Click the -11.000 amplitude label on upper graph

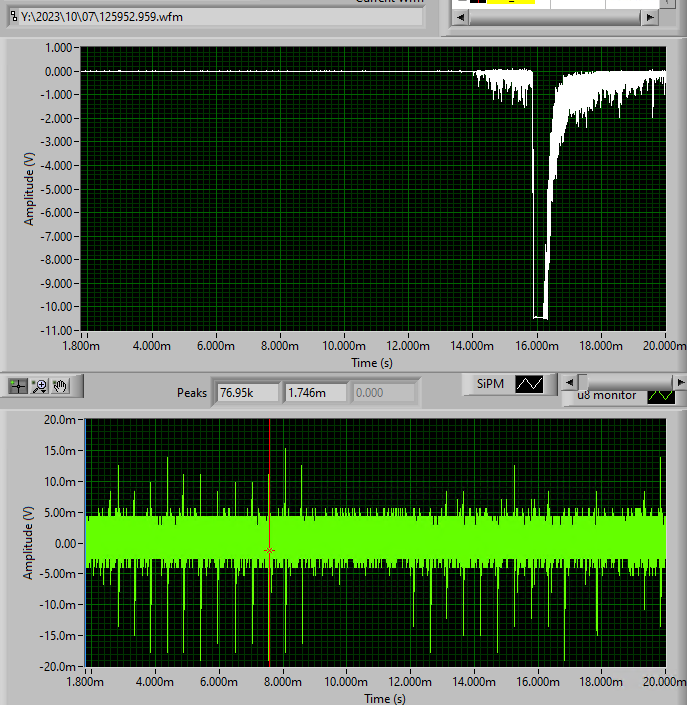[x=57, y=329]
